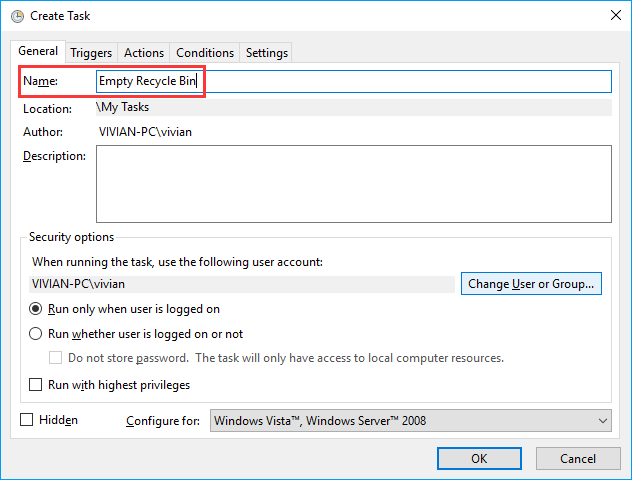The image size is (632, 480).
Task: Tick the Hidden checkbox
Action: [27, 420]
